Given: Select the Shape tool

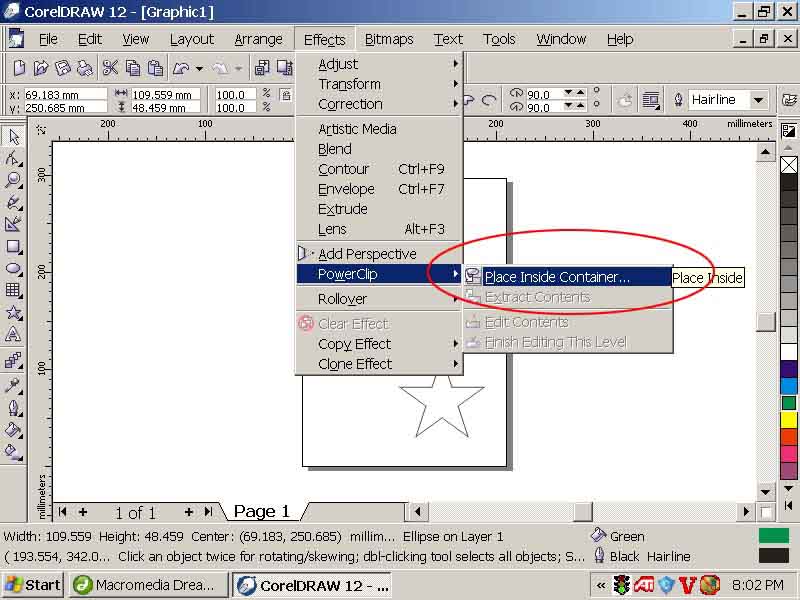Looking at the screenshot, I should [13, 158].
